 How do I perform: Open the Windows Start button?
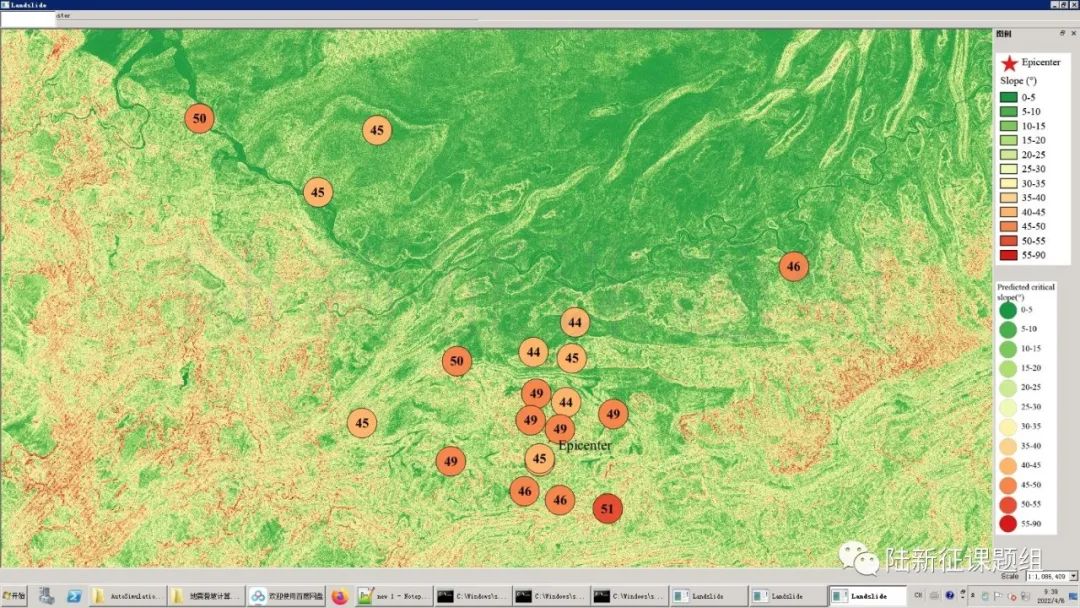click(14, 596)
